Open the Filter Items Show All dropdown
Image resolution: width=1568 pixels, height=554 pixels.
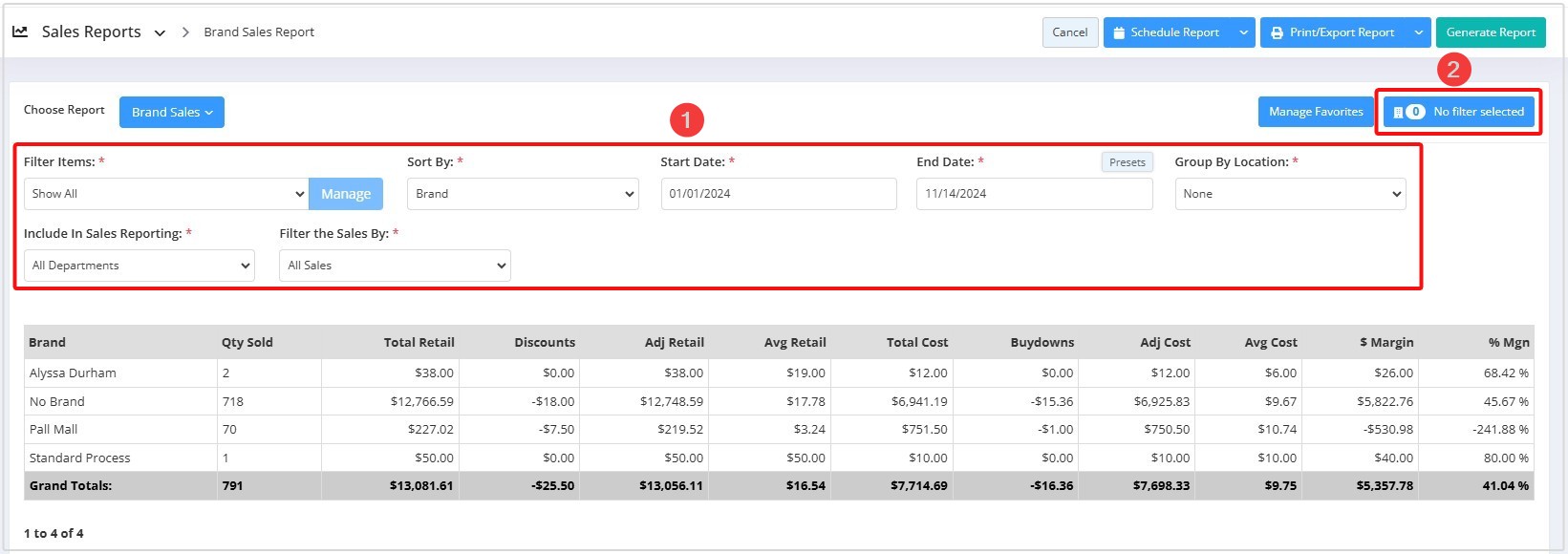[x=166, y=194]
